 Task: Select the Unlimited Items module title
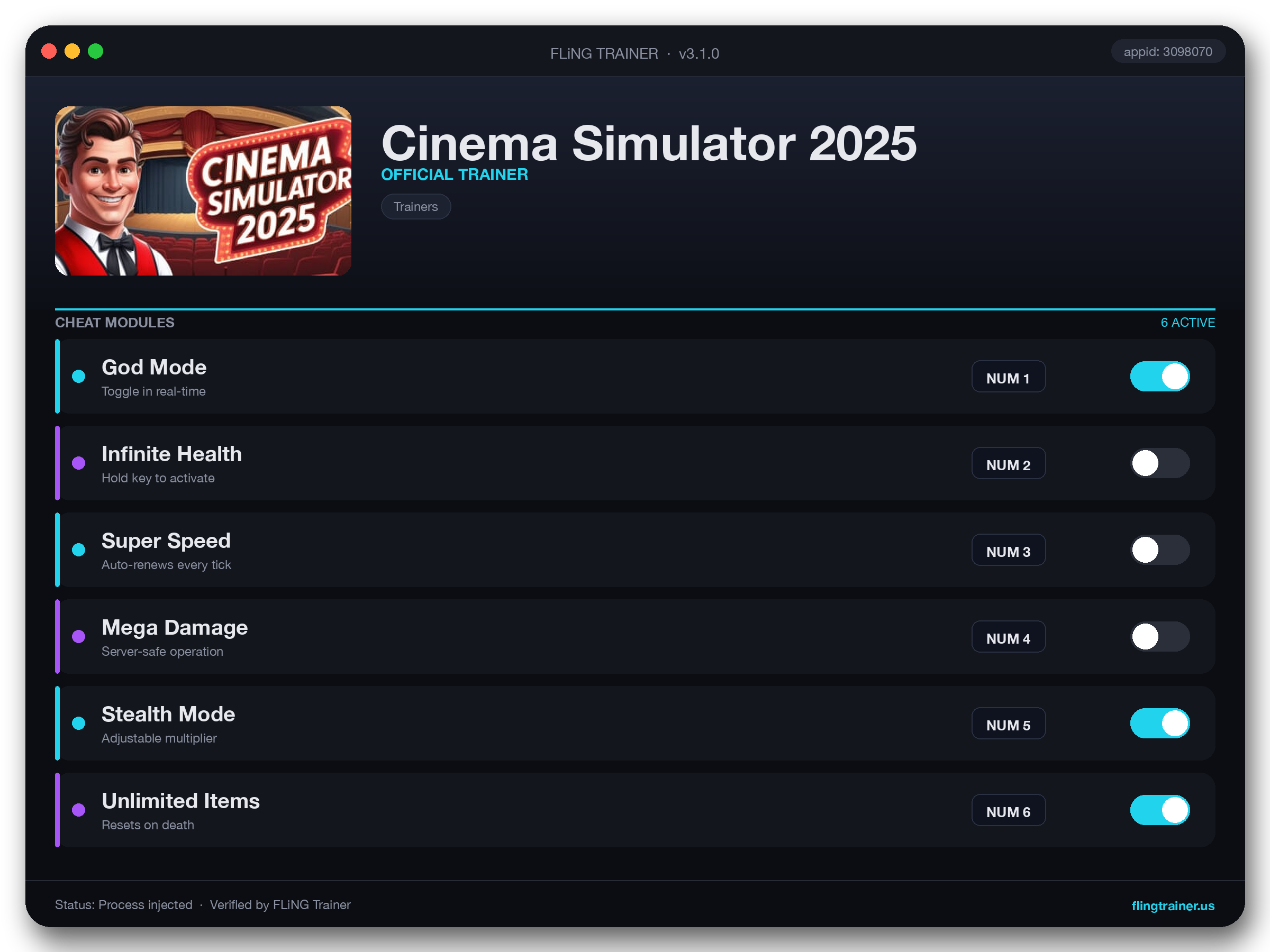[x=181, y=801]
